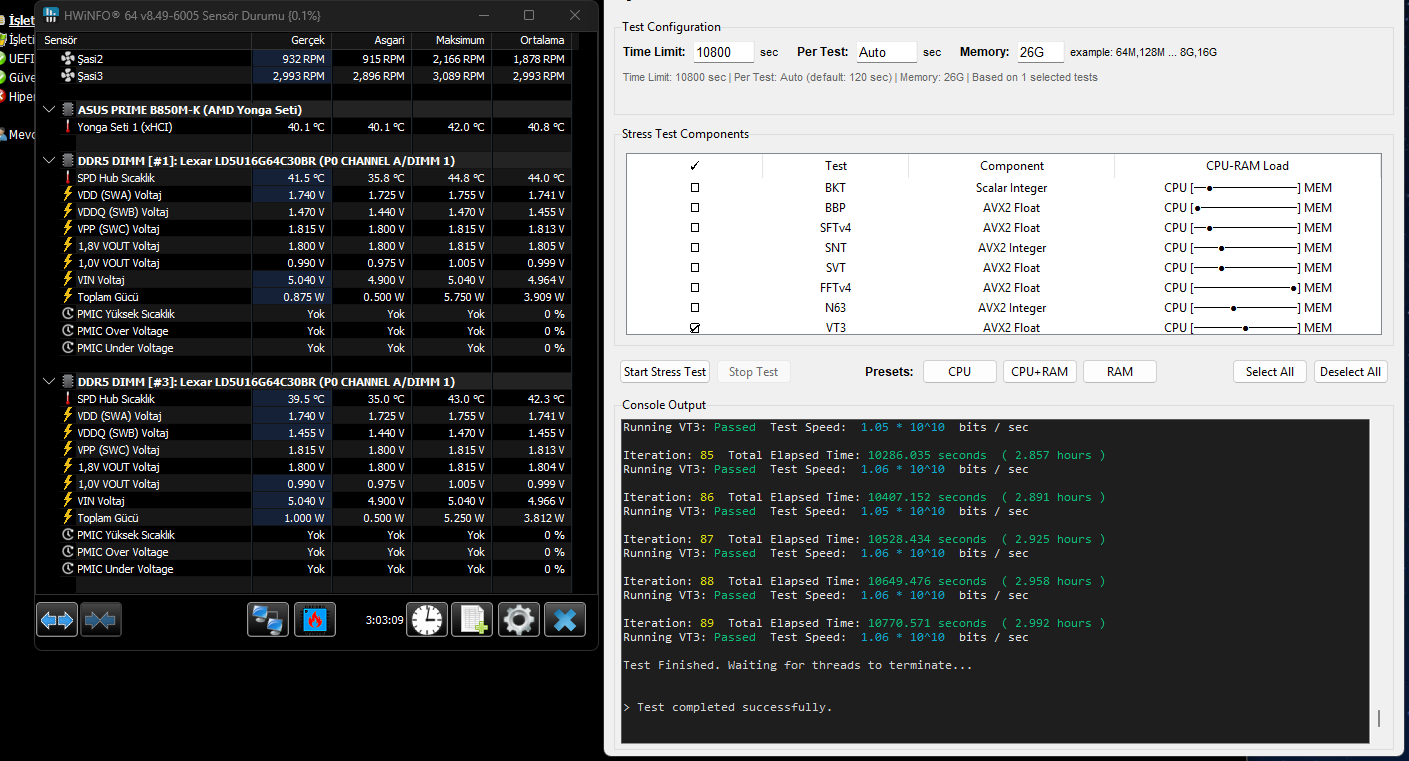
Task: Click the 3:03:09 elapsed time in HWiNFO
Action: point(384,620)
